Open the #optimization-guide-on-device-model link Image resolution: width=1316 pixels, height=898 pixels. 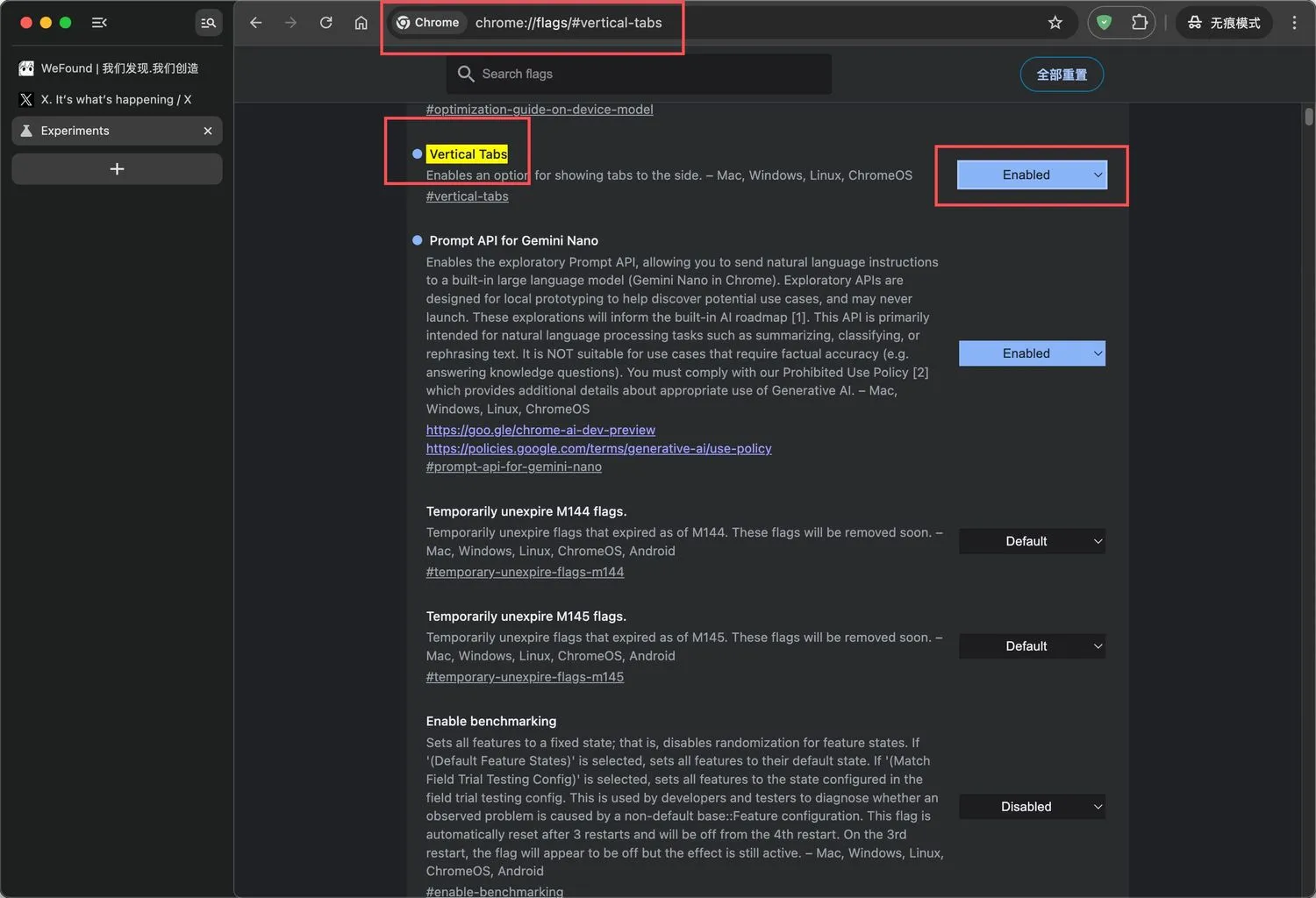pyautogui.click(x=540, y=110)
